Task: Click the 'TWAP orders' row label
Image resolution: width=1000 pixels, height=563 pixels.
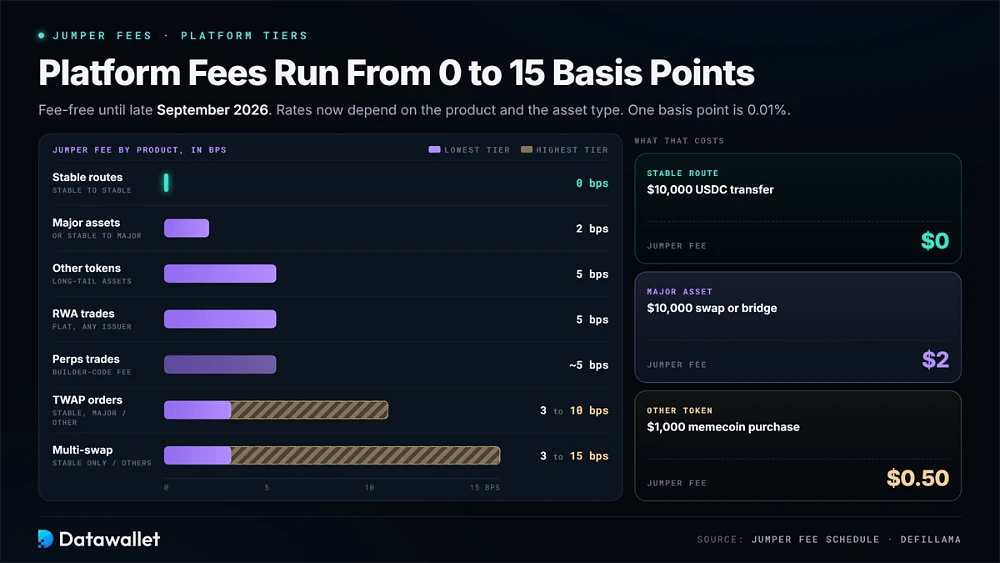Action: pyautogui.click(x=87, y=400)
